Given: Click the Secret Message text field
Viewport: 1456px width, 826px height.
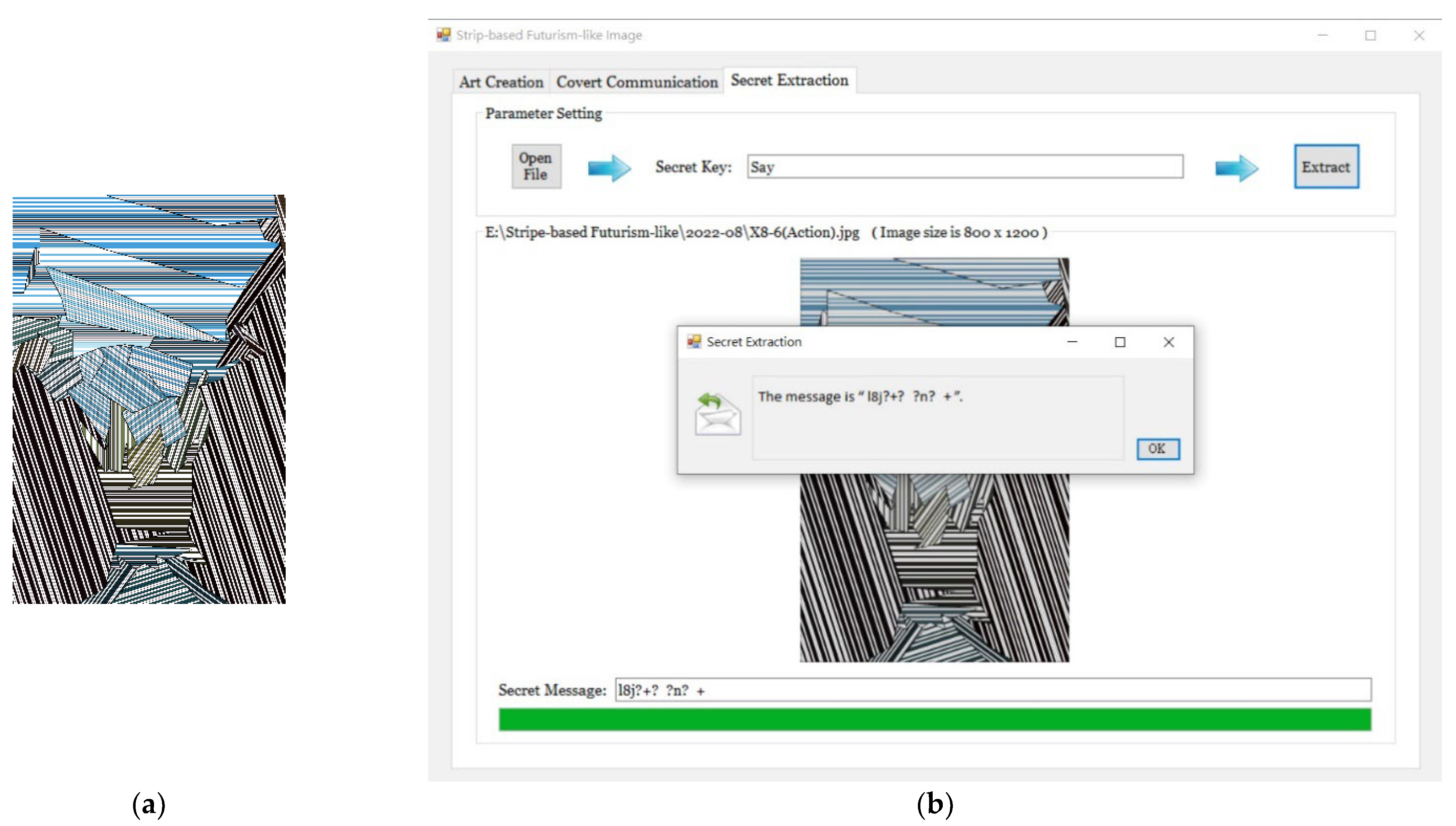Looking at the screenshot, I should [993, 690].
